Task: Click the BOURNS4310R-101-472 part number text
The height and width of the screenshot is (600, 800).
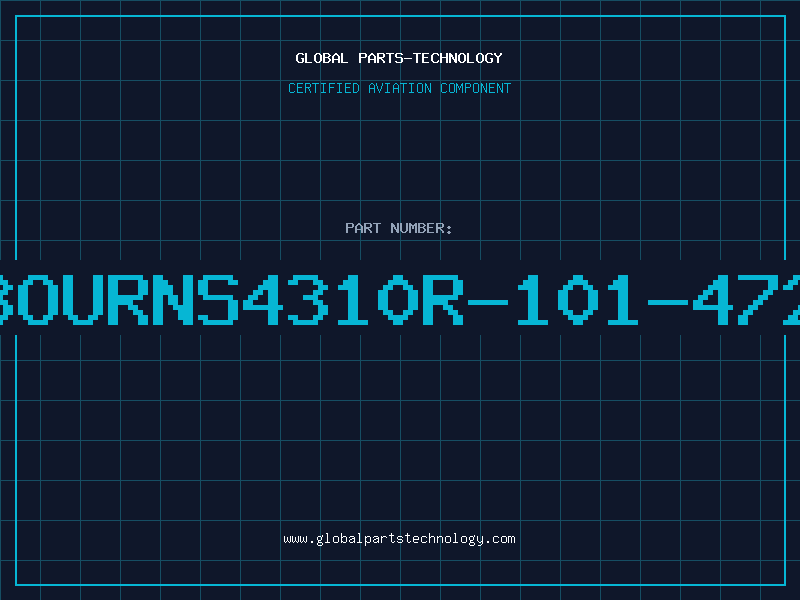Action: point(400,299)
